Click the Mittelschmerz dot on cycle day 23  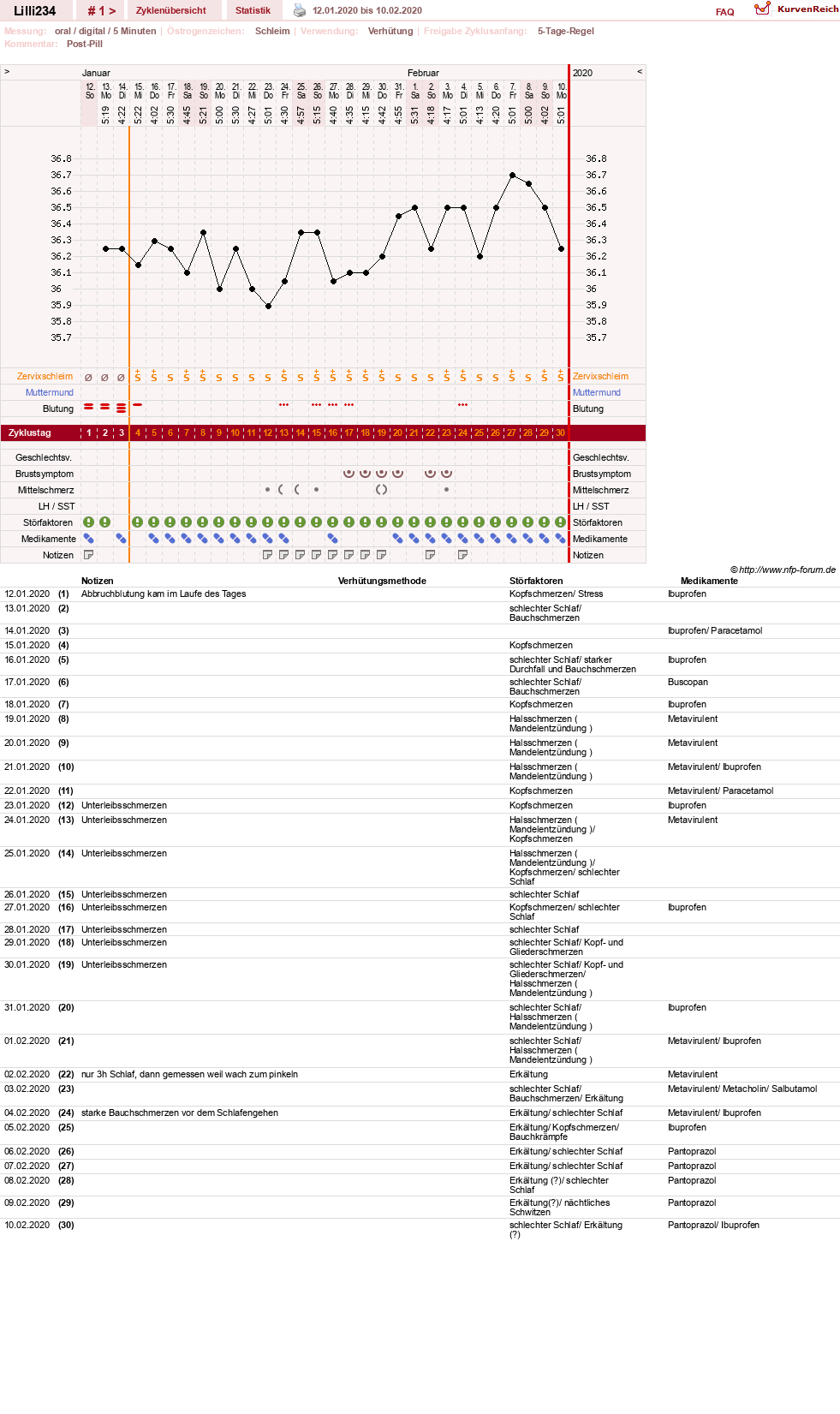446,490
